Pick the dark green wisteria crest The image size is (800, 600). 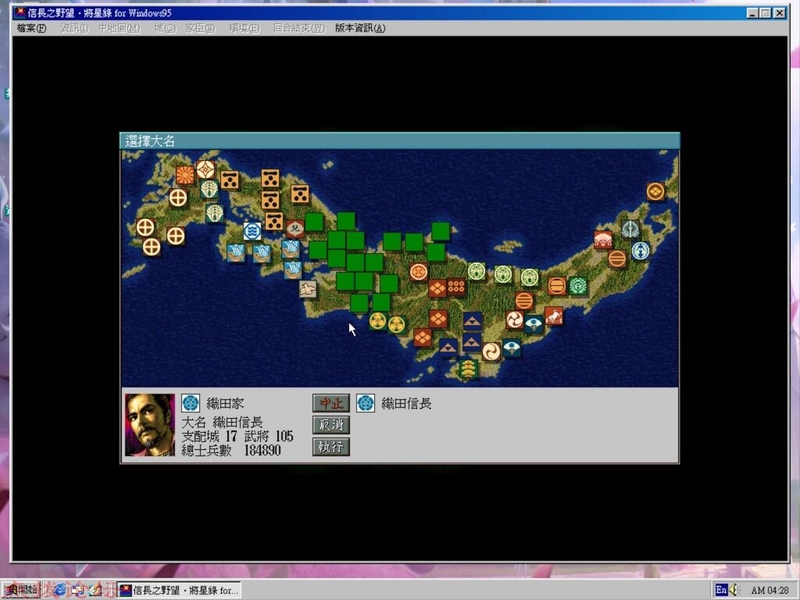tap(578, 286)
